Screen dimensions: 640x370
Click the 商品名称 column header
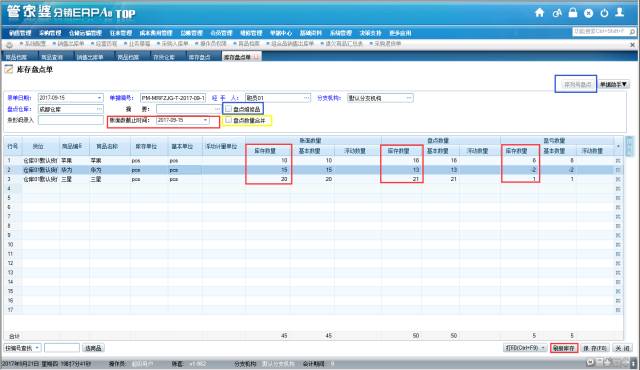110,146
